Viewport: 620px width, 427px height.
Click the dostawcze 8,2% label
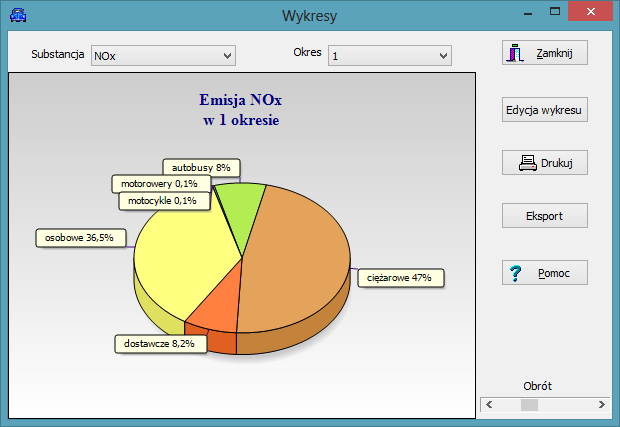pyautogui.click(x=161, y=344)
